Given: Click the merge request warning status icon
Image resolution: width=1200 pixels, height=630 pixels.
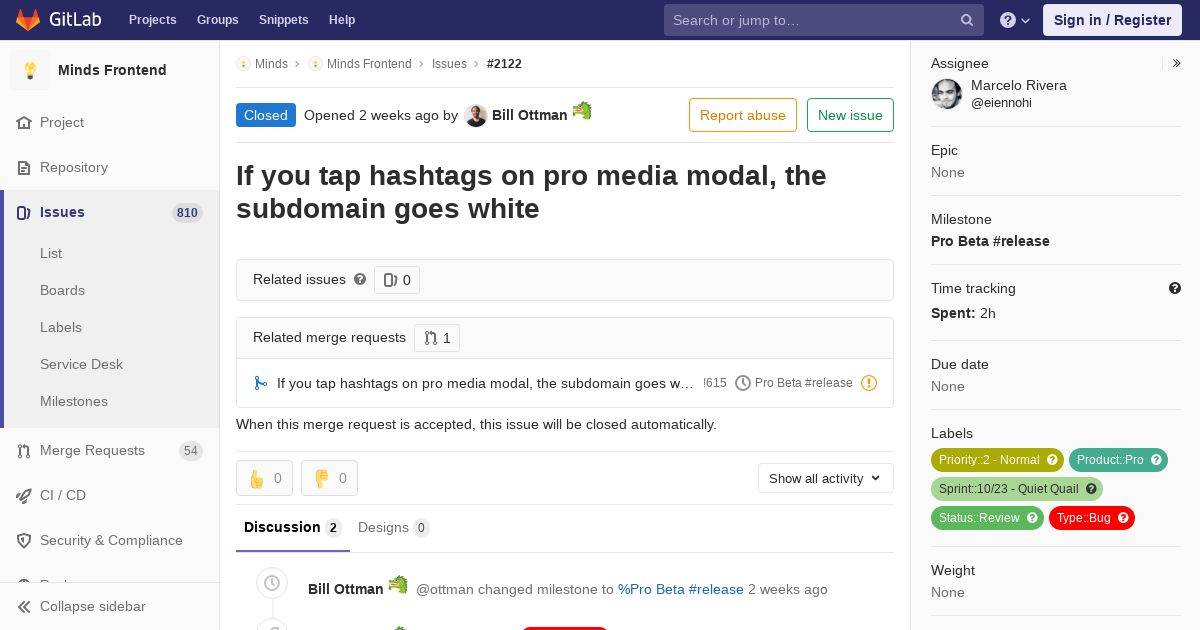Looking at the screenshot, I should 869,383.
